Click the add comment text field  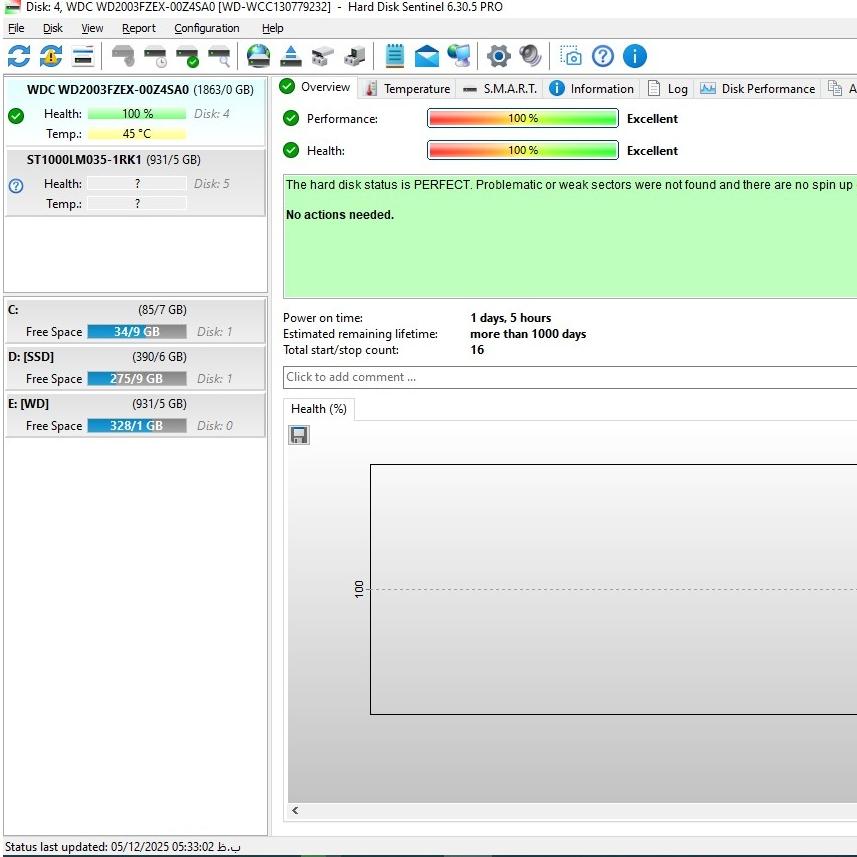click(568, 377)
